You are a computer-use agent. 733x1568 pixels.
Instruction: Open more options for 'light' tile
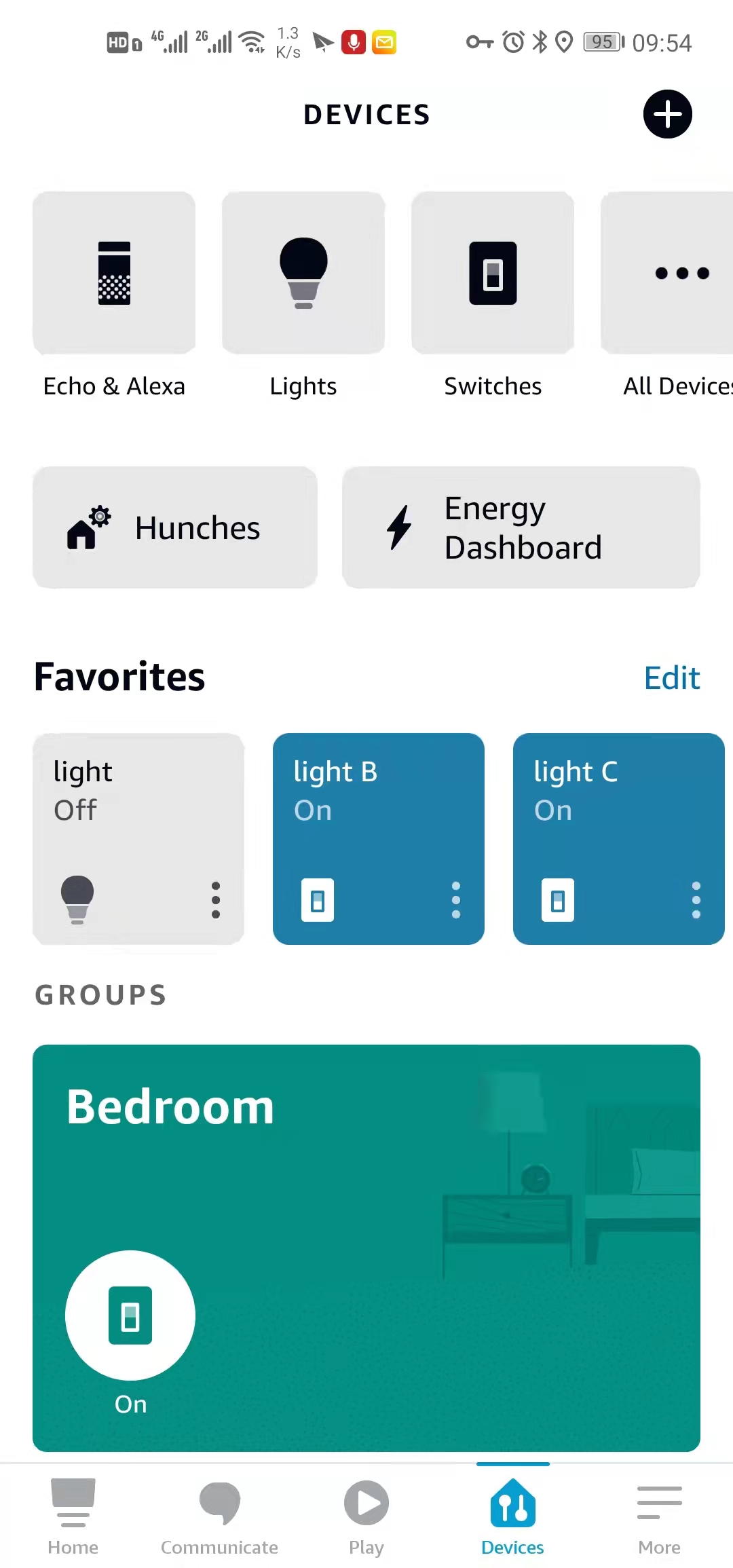216,900
